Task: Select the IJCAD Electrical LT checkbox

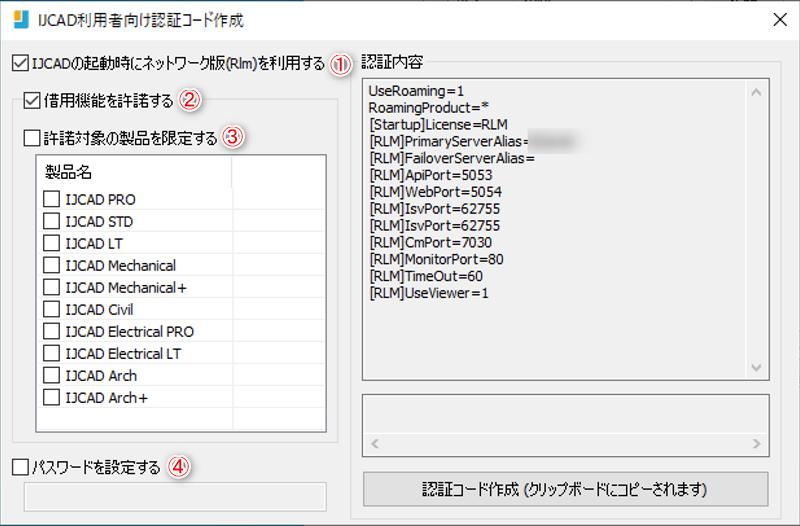Action: pos(52,353)
